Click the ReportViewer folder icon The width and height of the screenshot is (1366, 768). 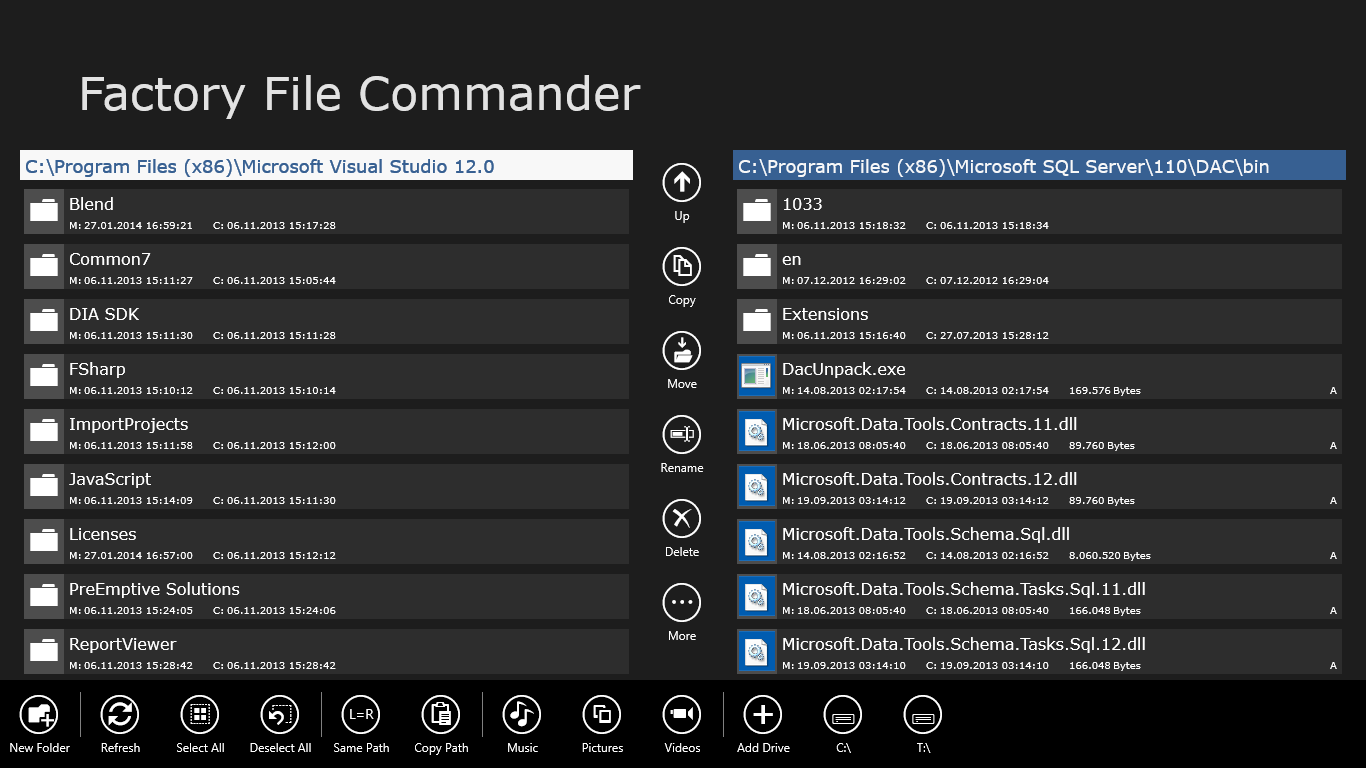(44, 651)
